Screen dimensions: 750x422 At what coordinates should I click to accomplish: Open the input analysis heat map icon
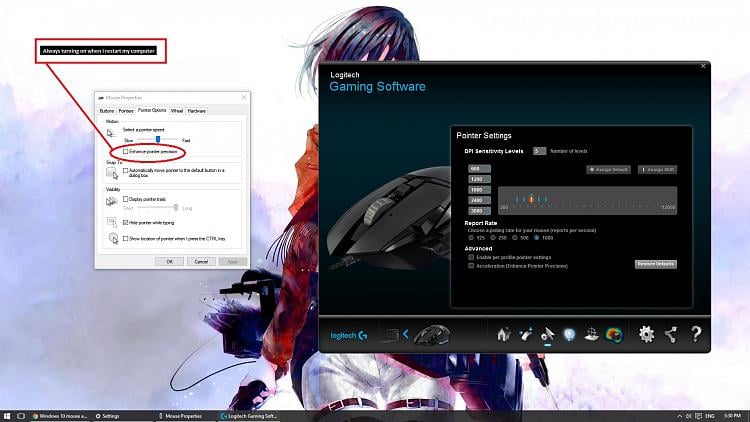[x=614, y=334]
